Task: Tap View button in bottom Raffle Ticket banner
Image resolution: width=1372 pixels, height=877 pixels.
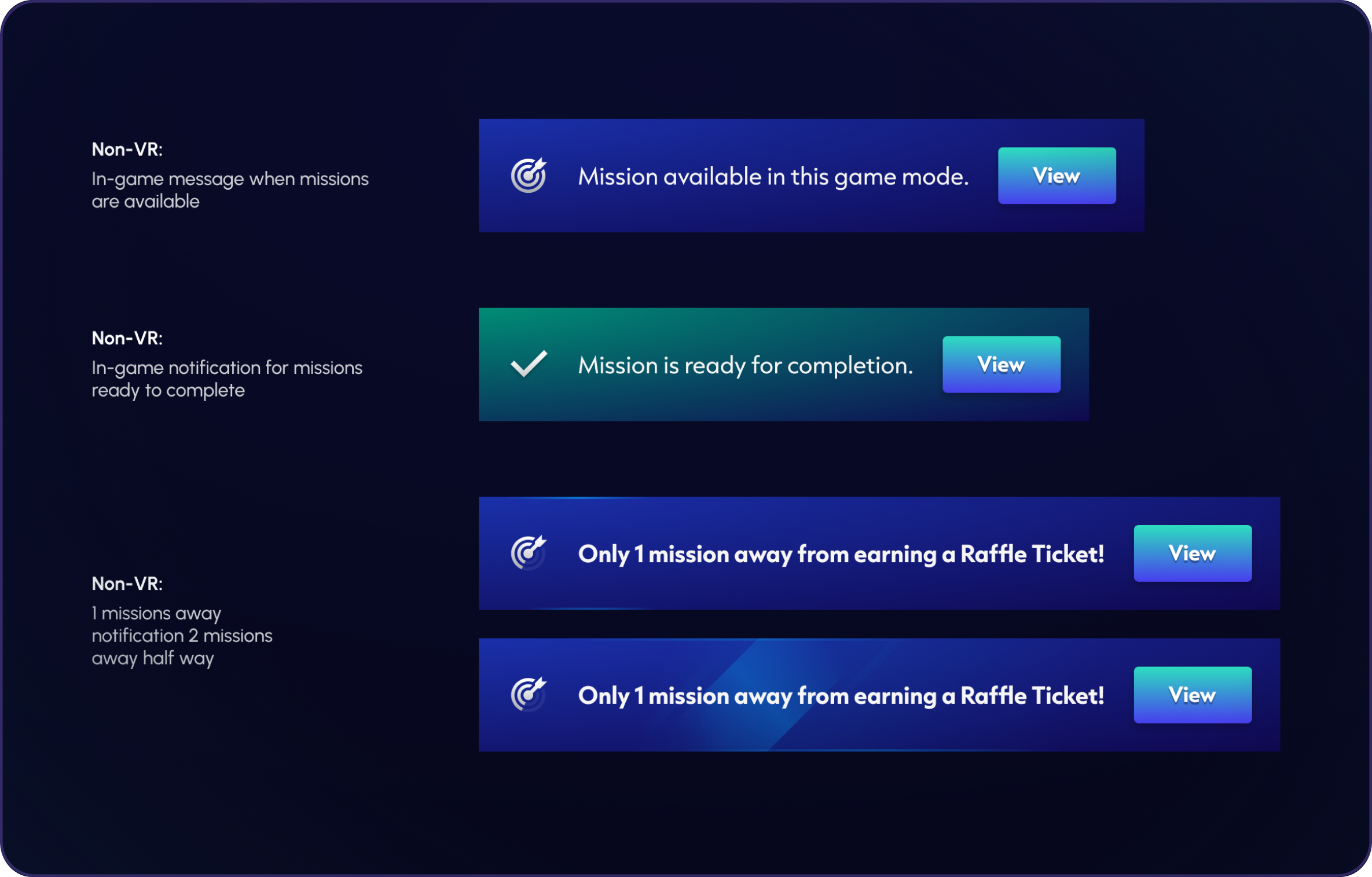Action: click(x=1192, y=695)
